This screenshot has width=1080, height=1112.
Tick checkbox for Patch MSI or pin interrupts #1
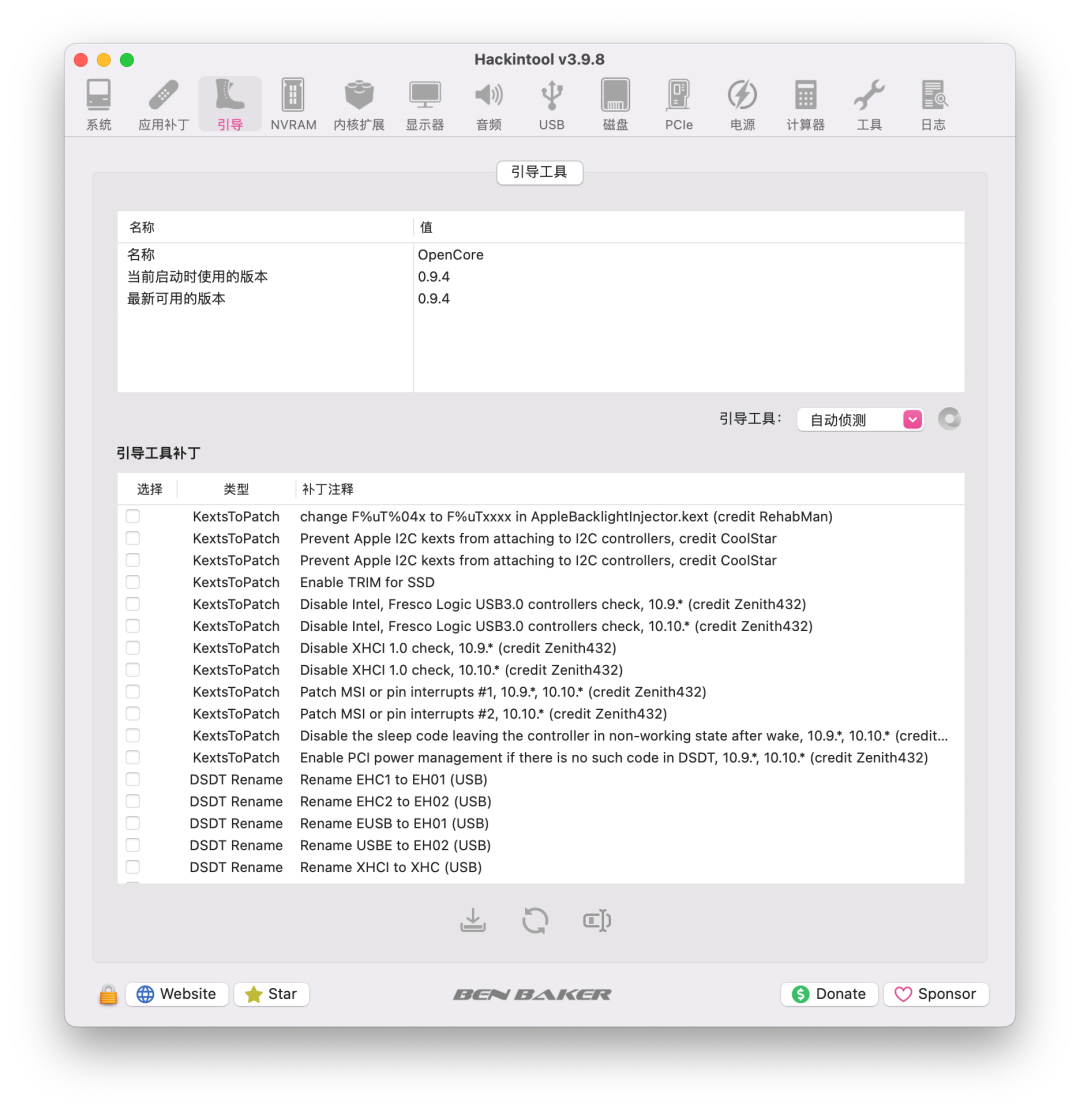coord(133,691)
